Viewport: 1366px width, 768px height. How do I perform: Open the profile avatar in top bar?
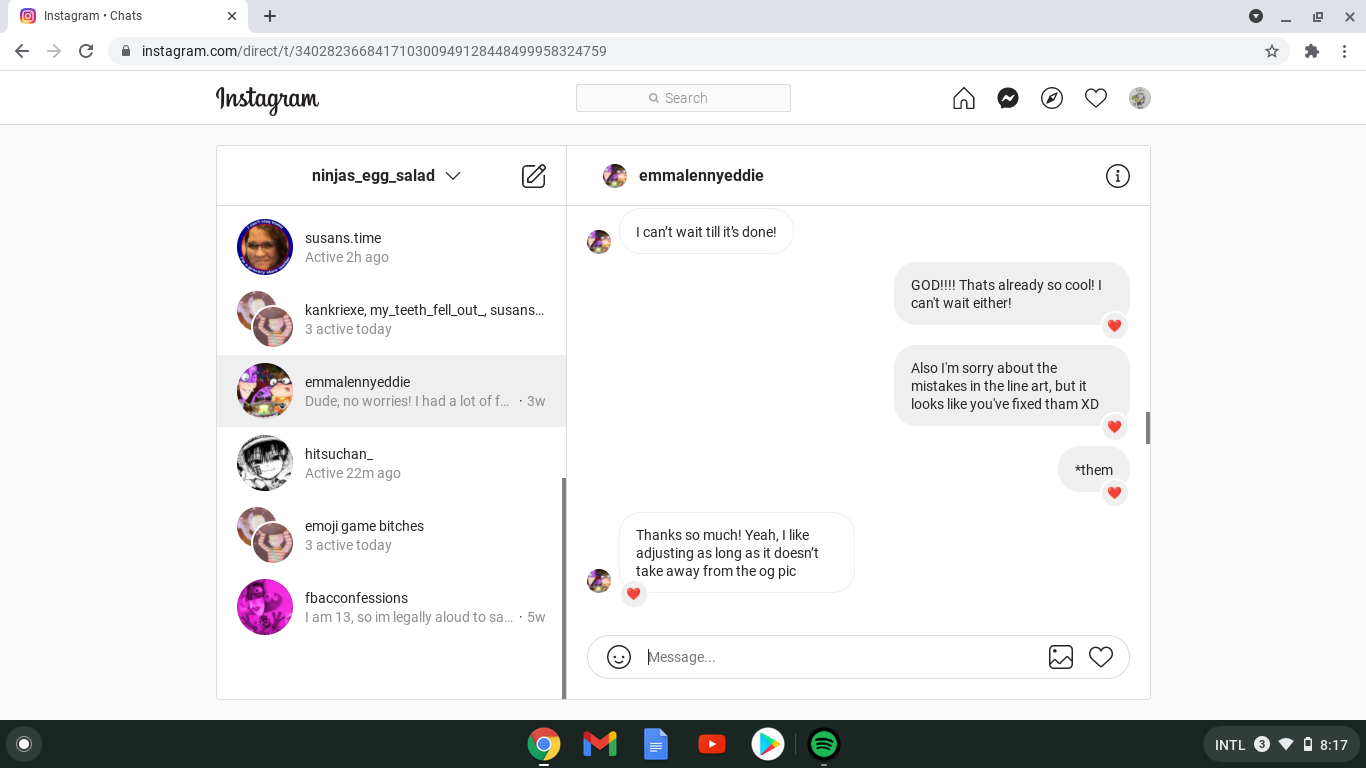point(1140,98)
